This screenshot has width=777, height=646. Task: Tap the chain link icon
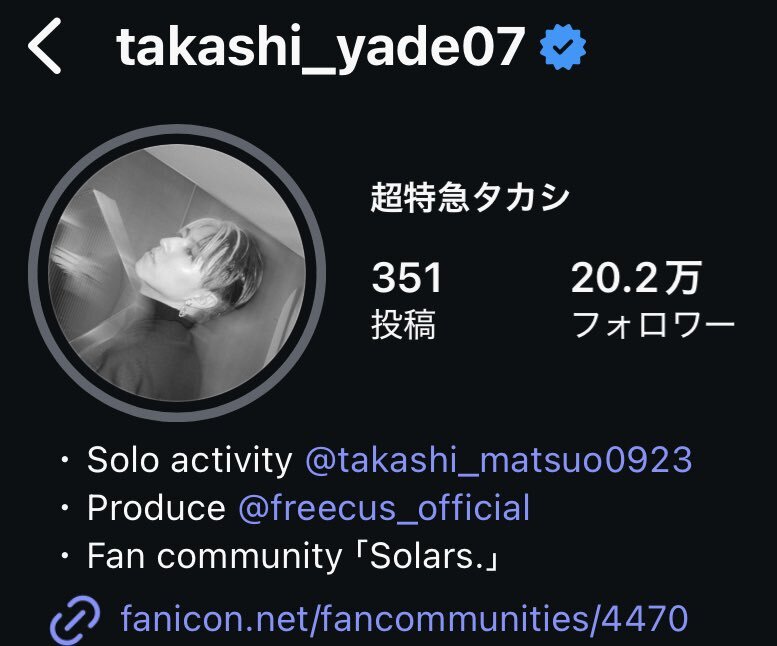tap(75, 620)
